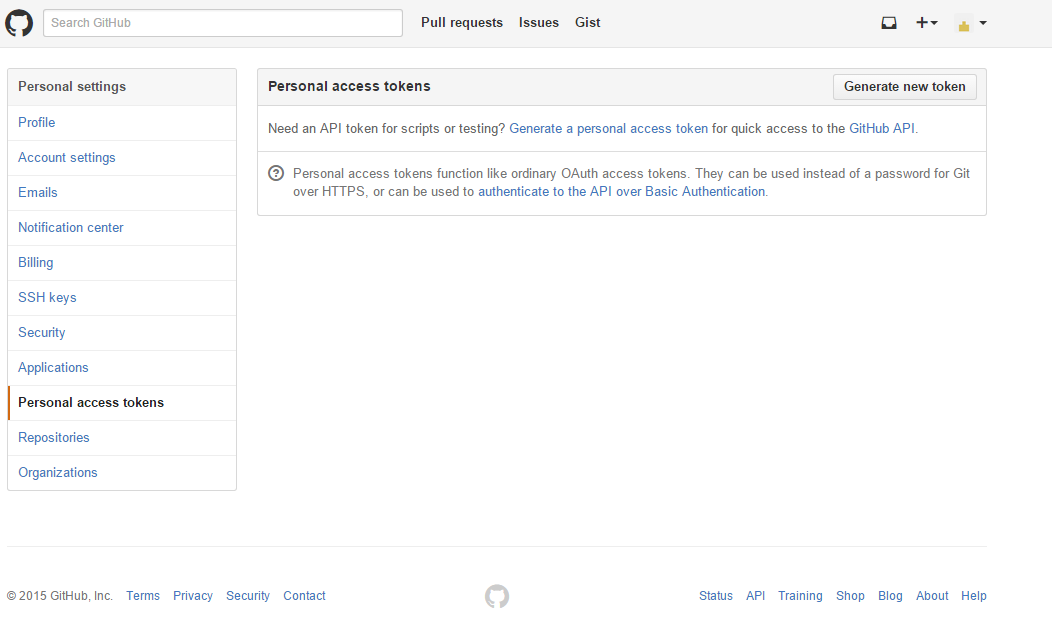This screenshot has width=1052, height=623.
Task: Open the GitHub API link
Action: [x=882, y=129]
